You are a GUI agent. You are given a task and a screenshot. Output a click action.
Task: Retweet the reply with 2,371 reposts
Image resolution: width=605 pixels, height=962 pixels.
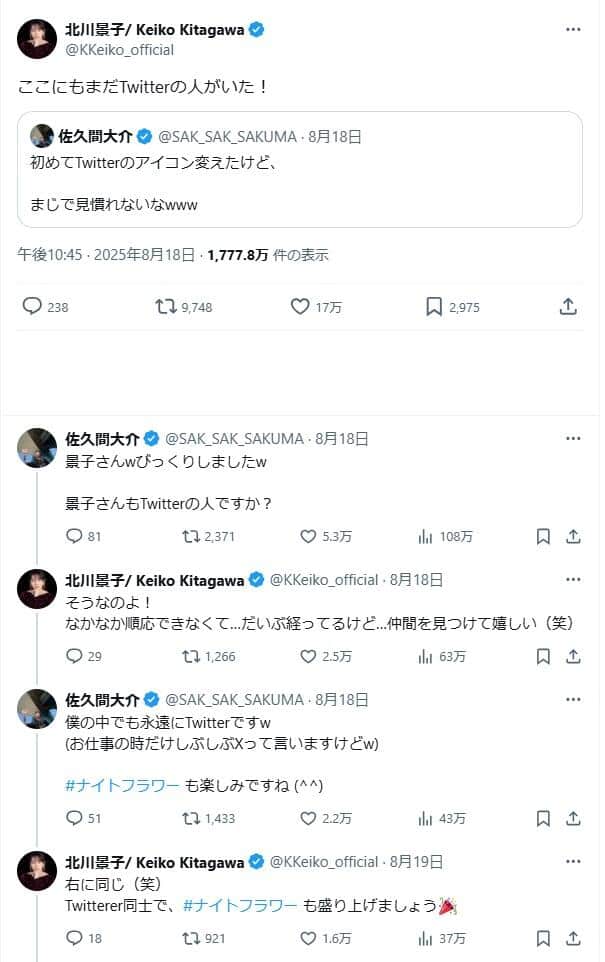(191, 536)
